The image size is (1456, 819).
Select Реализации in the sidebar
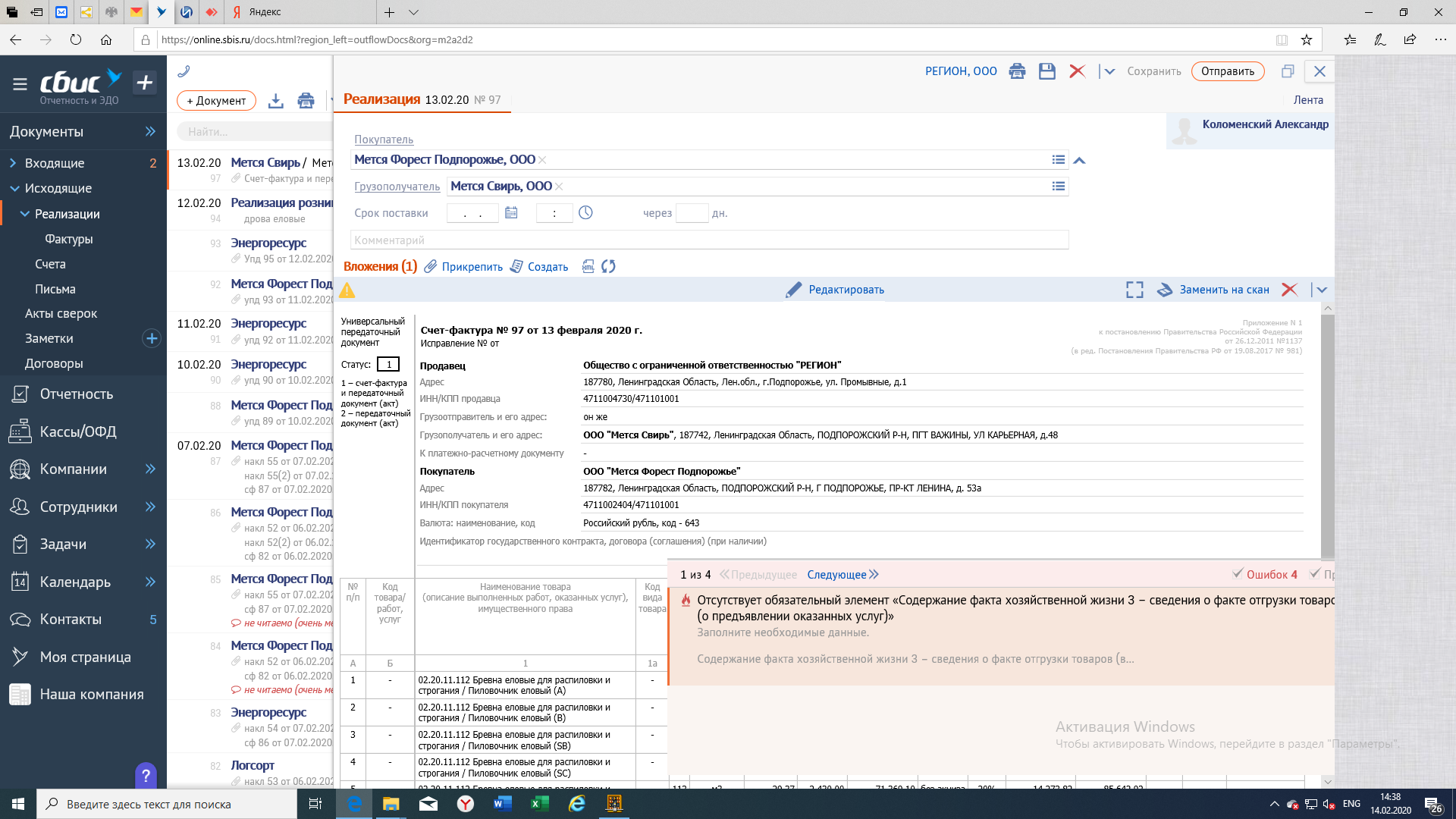(67, 214)
